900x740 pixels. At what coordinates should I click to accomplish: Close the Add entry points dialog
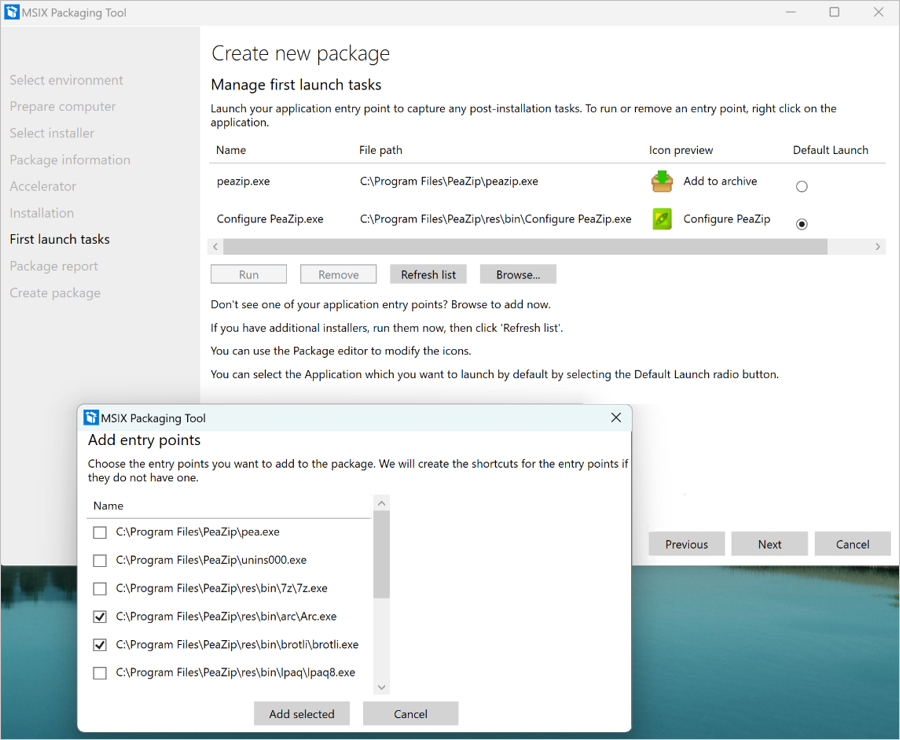pyautogui.click(x=616, y=417)
